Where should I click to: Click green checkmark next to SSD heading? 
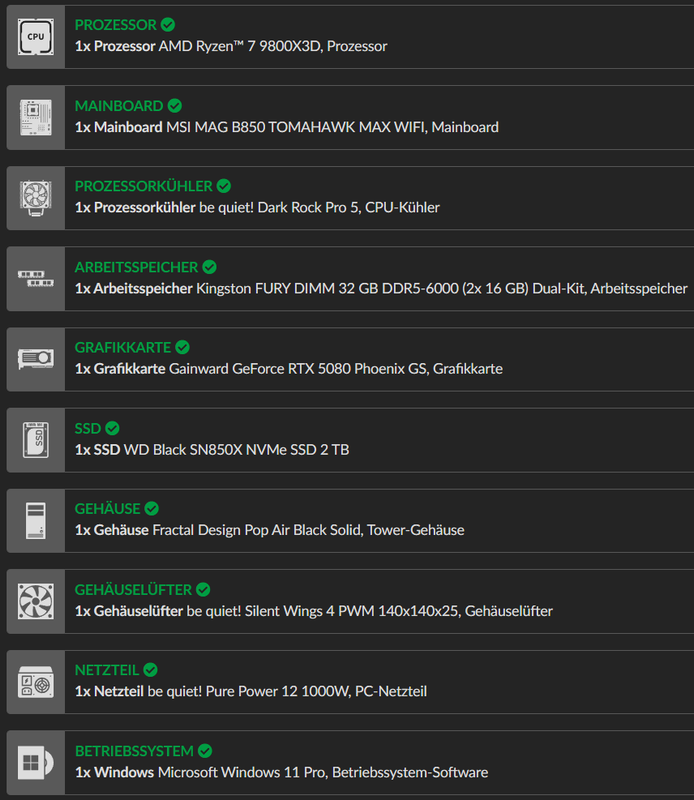click(112, 429)
